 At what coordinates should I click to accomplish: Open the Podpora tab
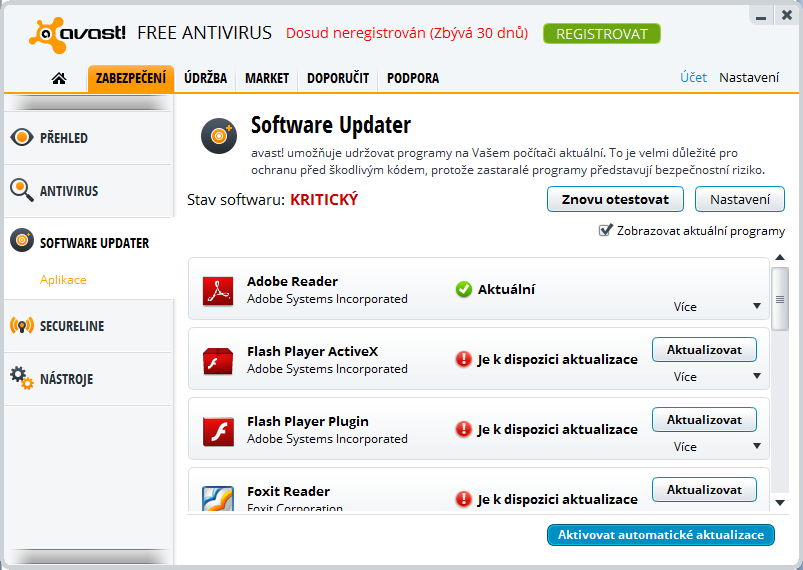pos(413,78)
